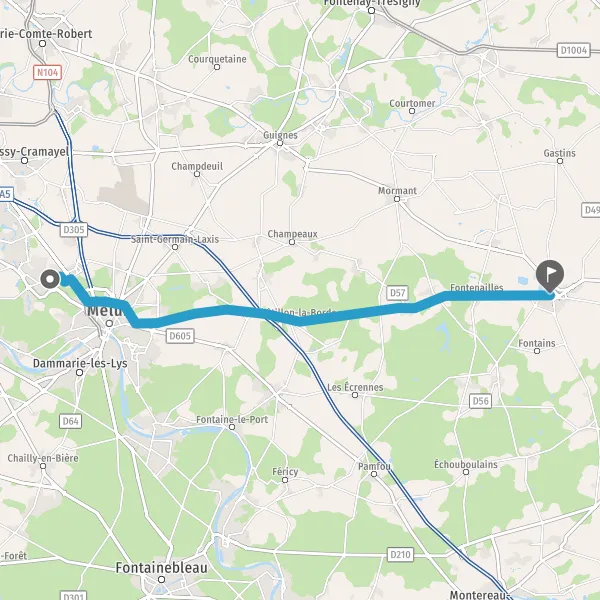Click the Fontaine-le-Port label
The image size is (600, 600).
[x=232, y=419]
